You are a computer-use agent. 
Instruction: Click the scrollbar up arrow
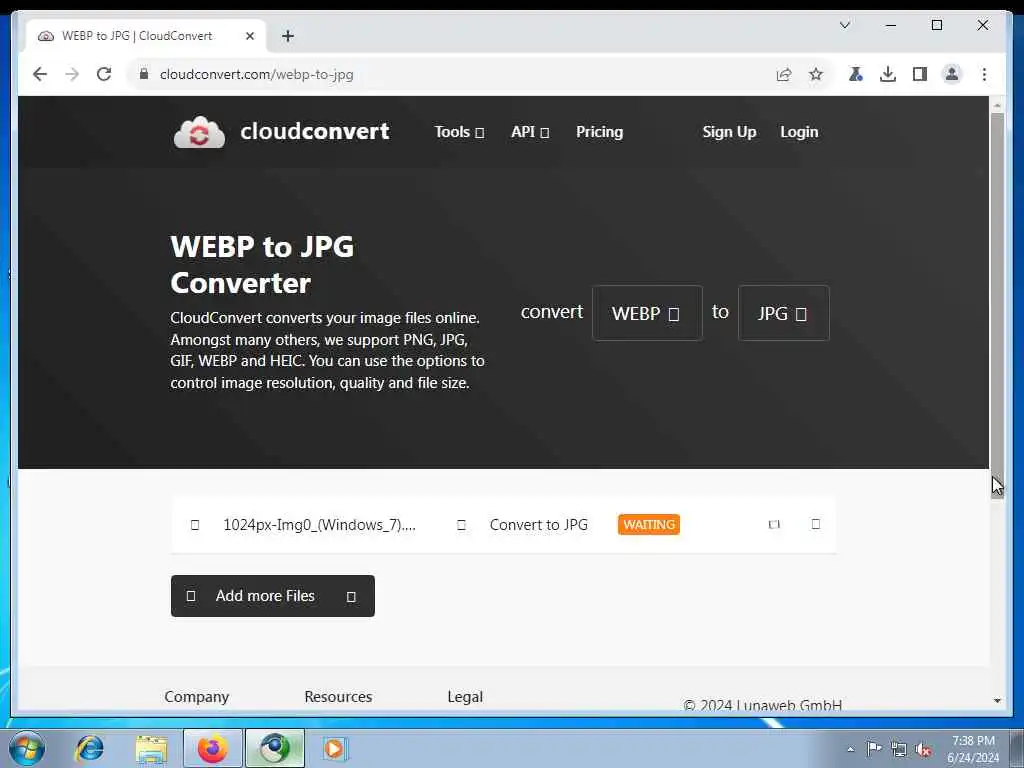[x=997, y=104]
